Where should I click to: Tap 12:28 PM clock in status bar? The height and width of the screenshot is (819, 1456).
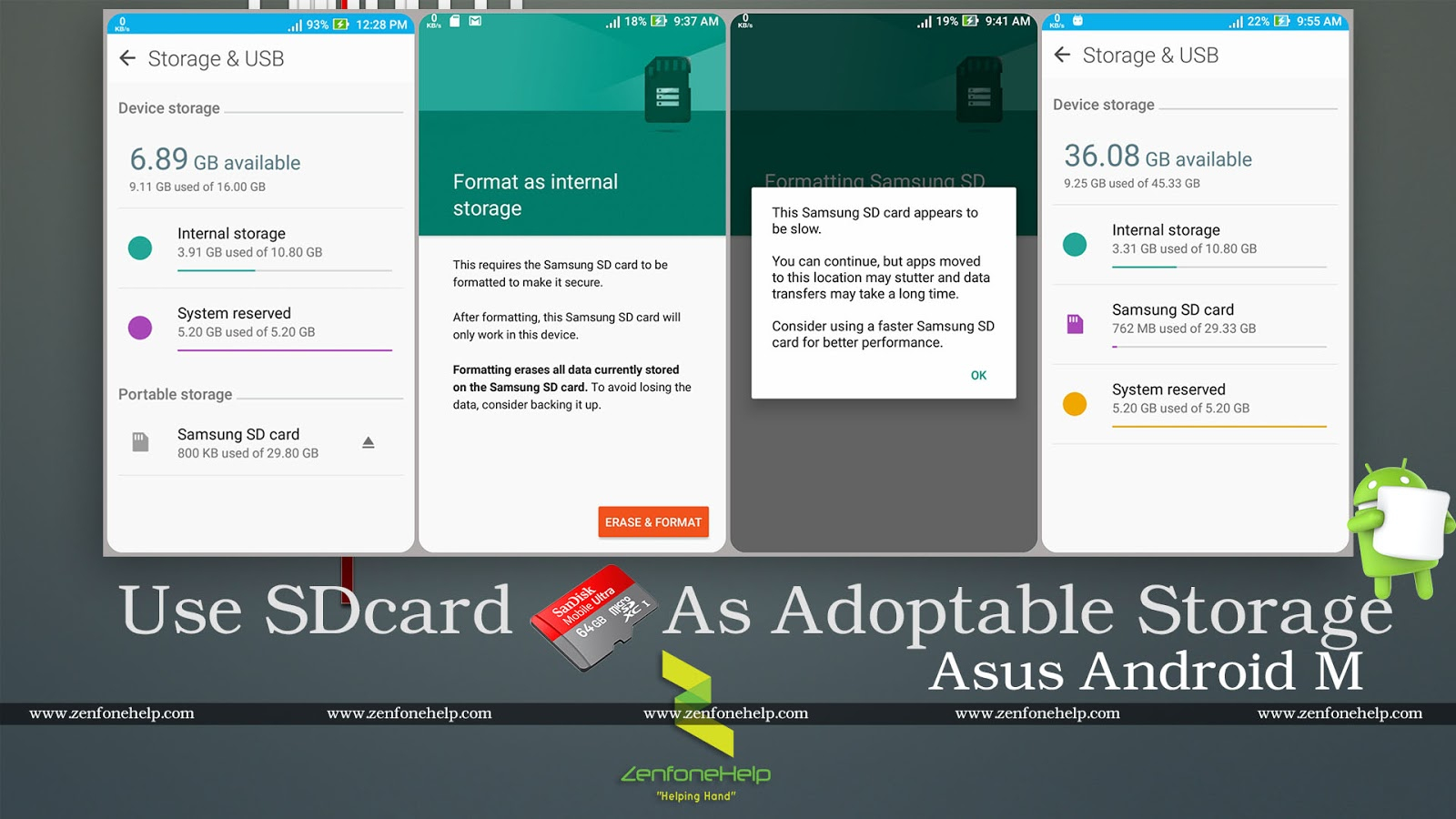point(381,25)
